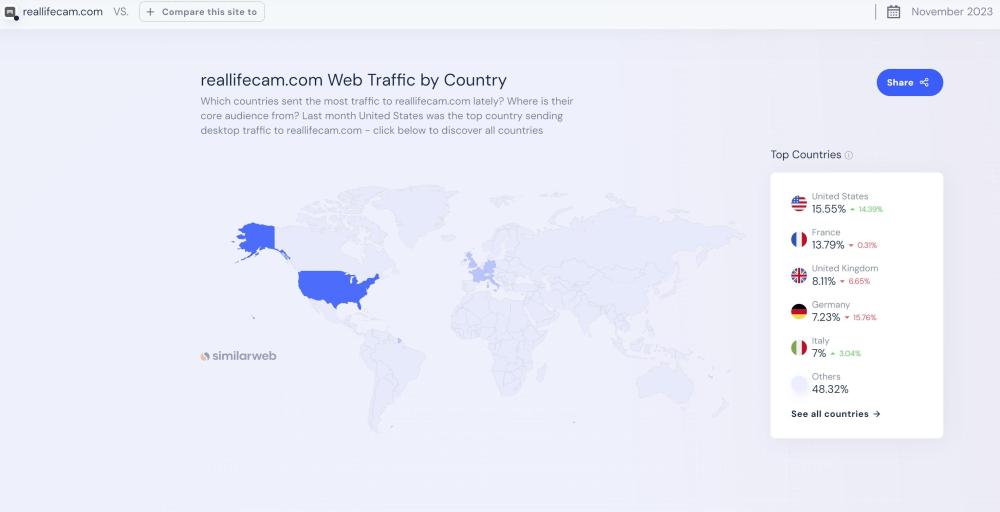Image resolution: width=1000 pixels, height=512 pixels.
Task: Open the November 2023 date selector
Action: coord(950,12)
